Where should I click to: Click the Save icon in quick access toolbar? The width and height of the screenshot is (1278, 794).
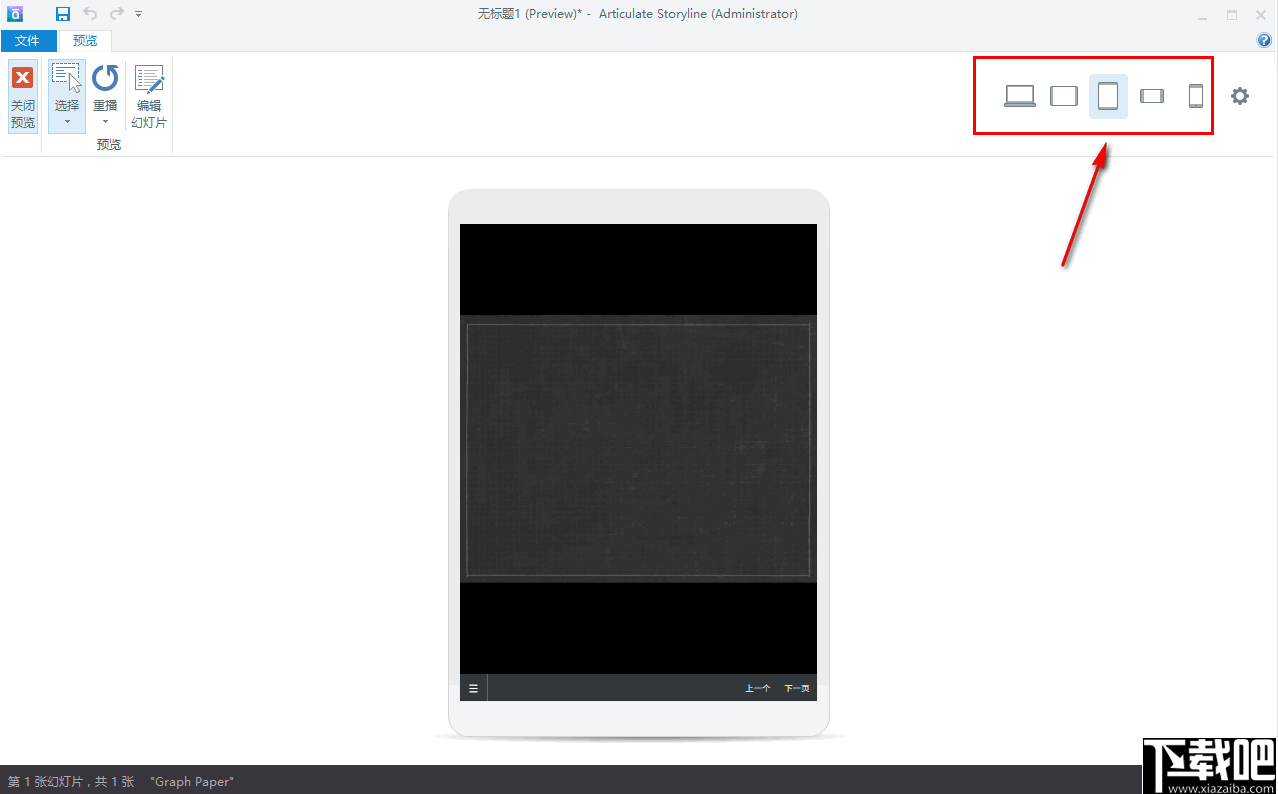point(63,14)
